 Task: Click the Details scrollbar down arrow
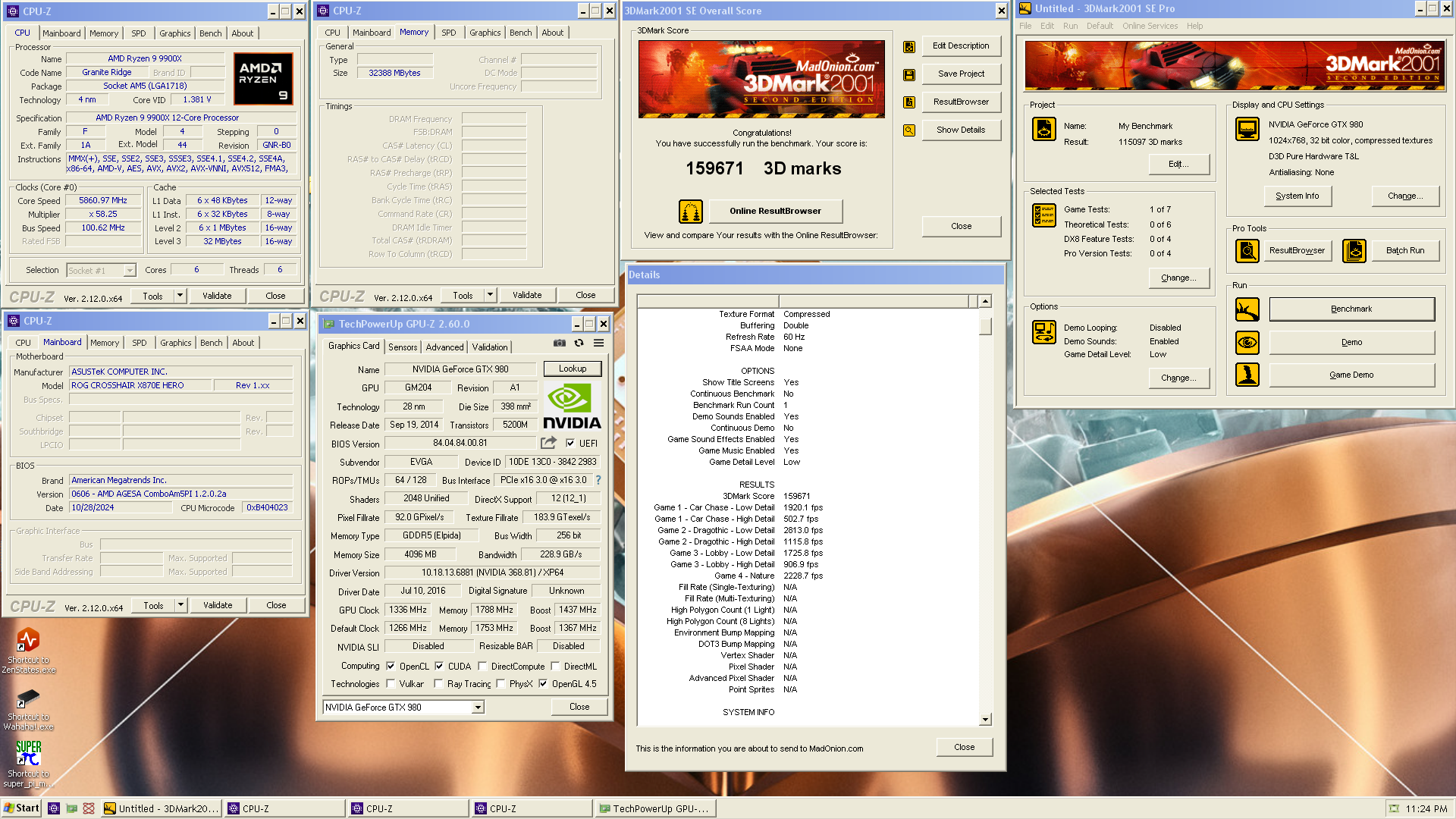coord(985,720)
